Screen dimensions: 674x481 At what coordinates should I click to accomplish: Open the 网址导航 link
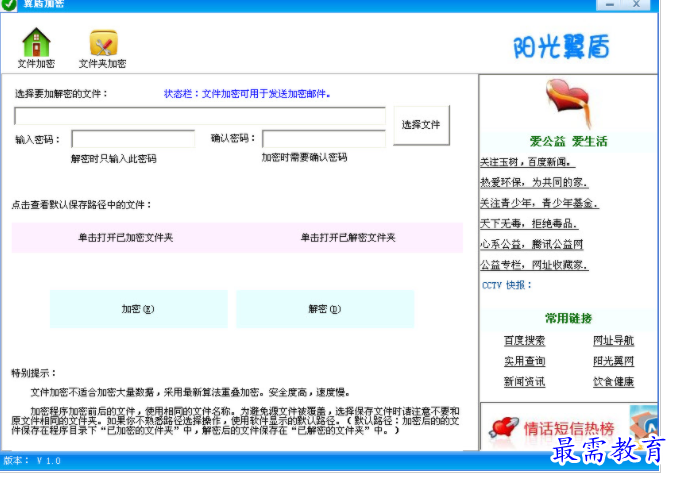coord(613,341)
